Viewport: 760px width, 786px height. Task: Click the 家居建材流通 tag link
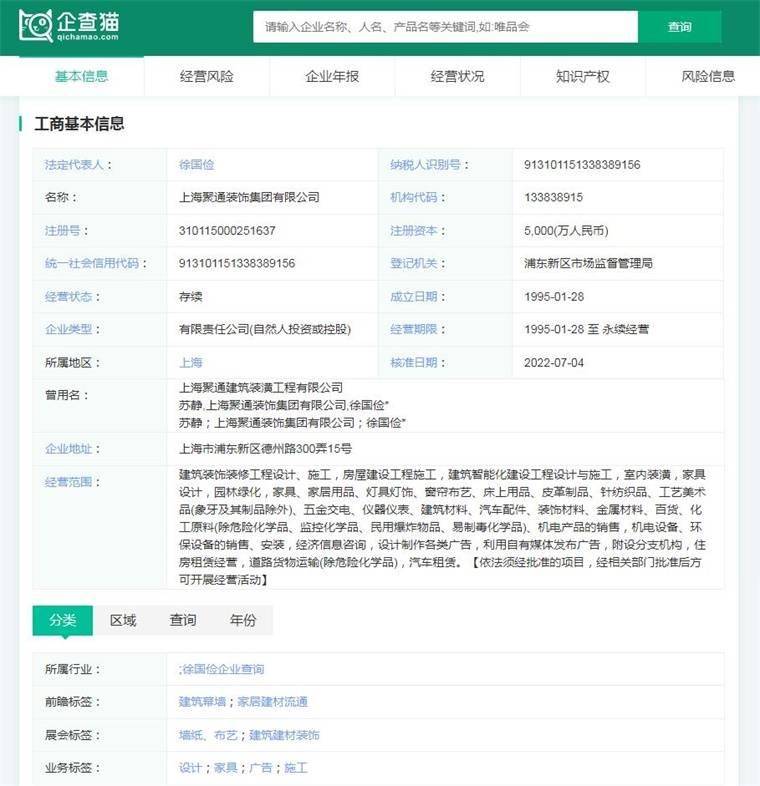tap(272, 702)
